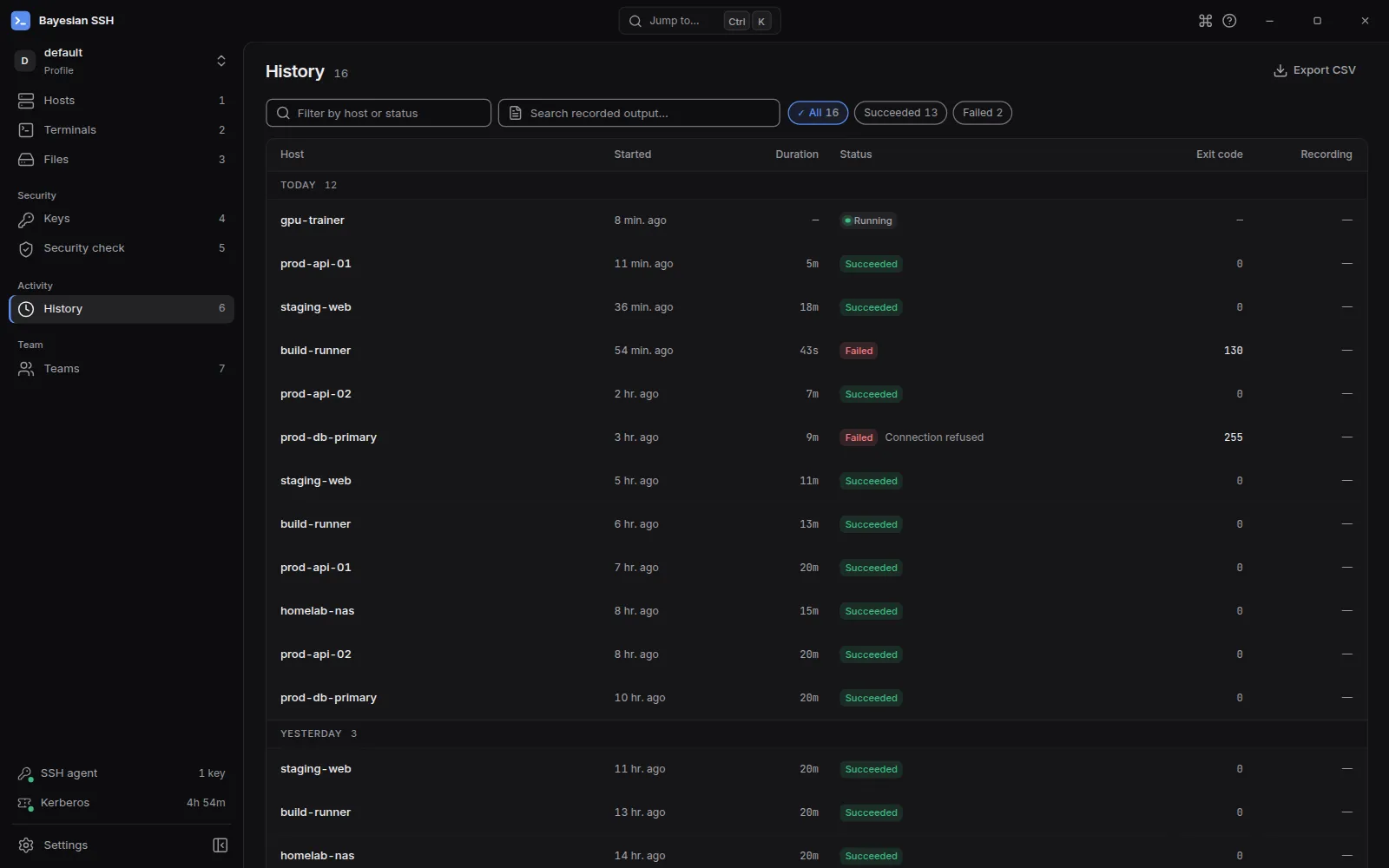Screen dimensions: 1389x868
Task: Open Files section in sidebar
Action: [122, 160]
